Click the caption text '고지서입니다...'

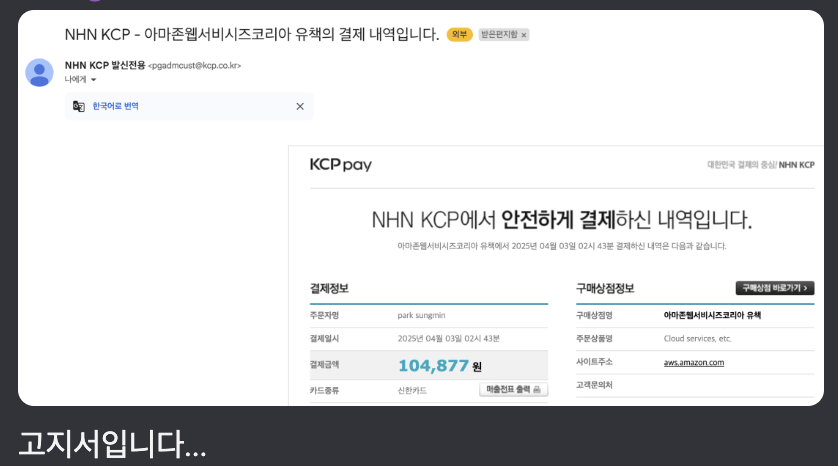pyautogui.click(x=112, y=444)
